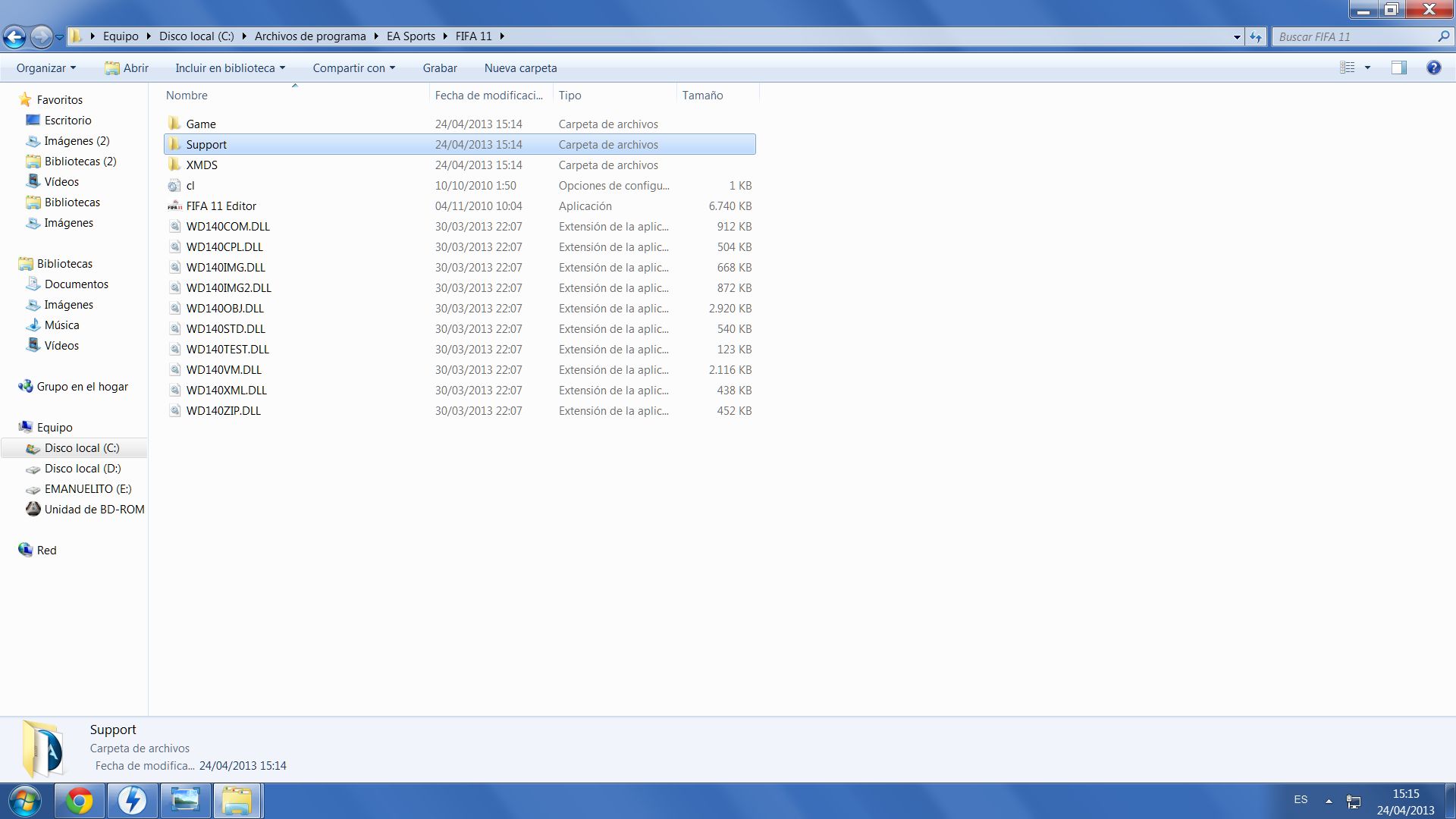Image resolution: width=1456 pixels, height=819 pixels.
Task: Sort by Tipo column header
Action: [x=614, y=95]
